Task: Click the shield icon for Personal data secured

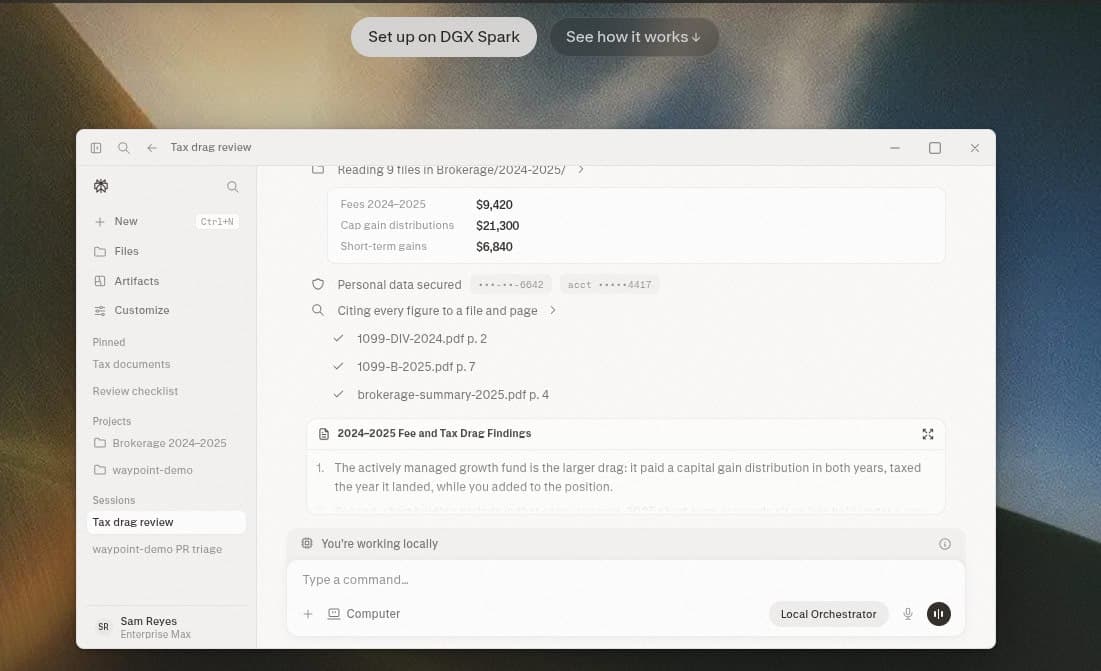Action: pos(318,284)
